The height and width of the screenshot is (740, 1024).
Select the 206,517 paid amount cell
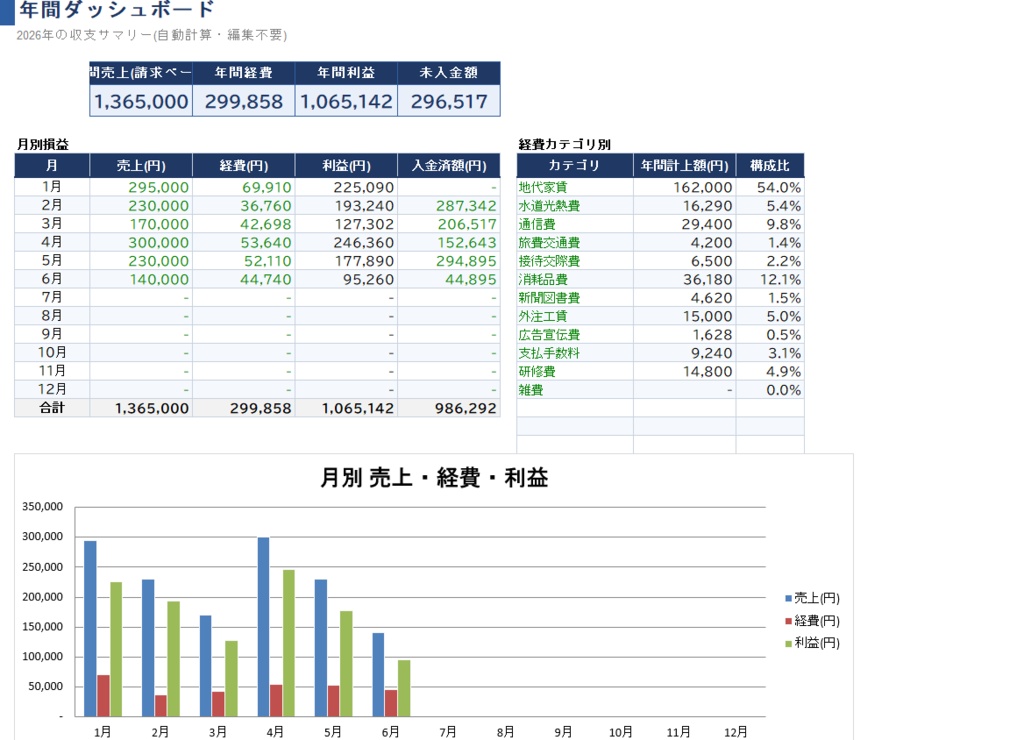click(x=449, y=224)
